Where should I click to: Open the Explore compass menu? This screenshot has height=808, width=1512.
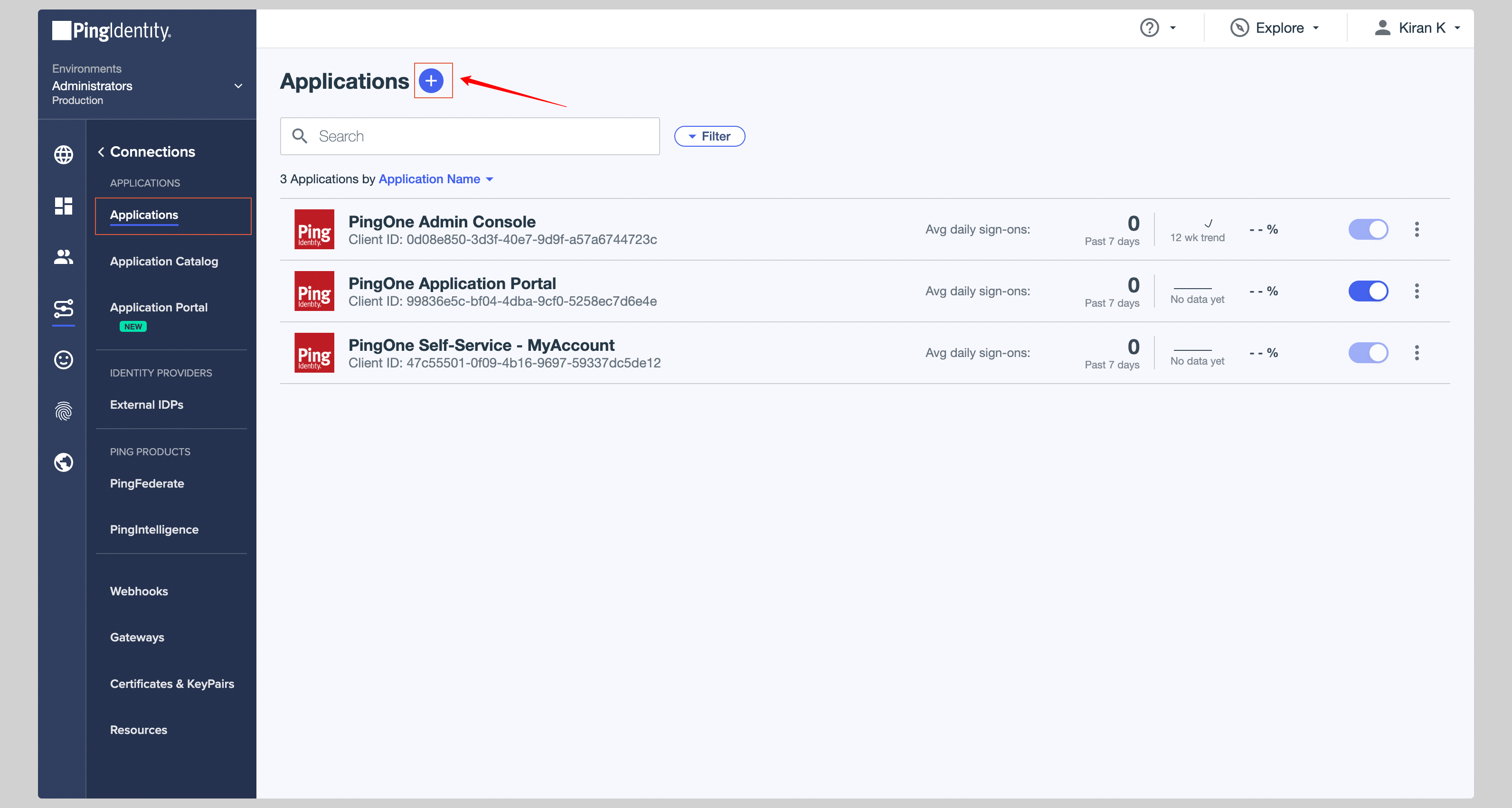(x=1274, y=28)
